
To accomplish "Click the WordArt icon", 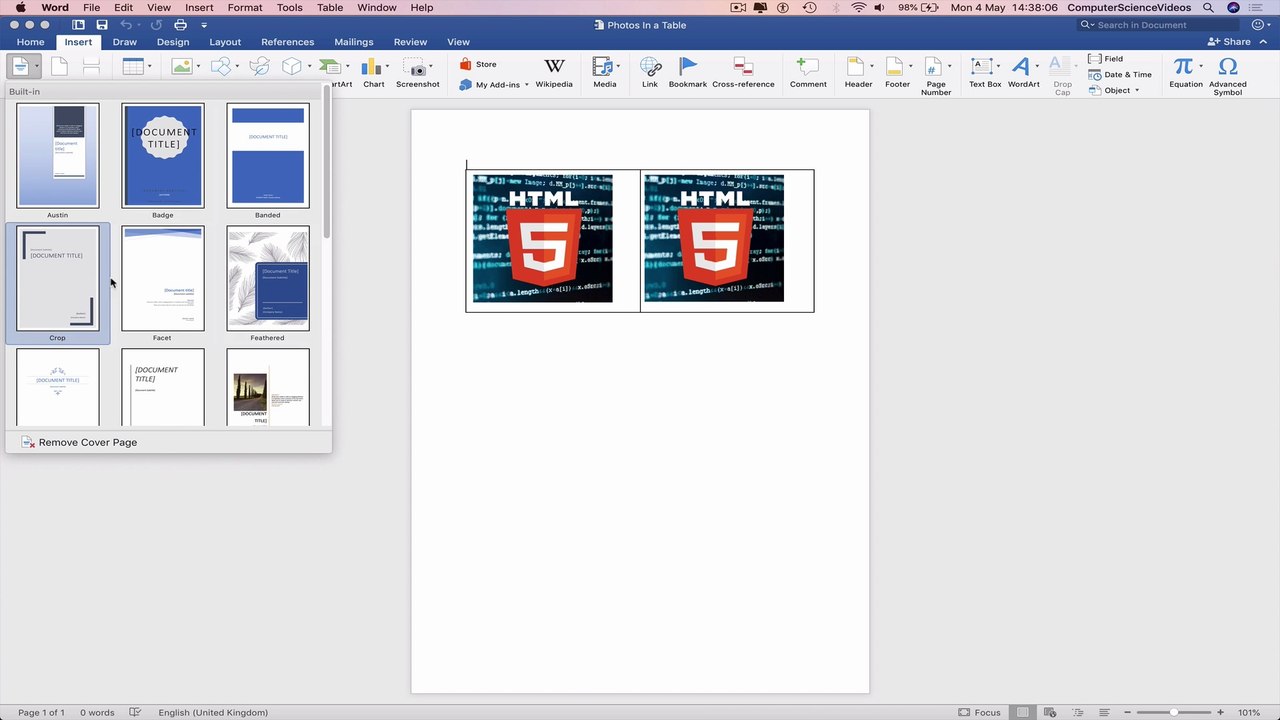I will [x=1021, y=67].
